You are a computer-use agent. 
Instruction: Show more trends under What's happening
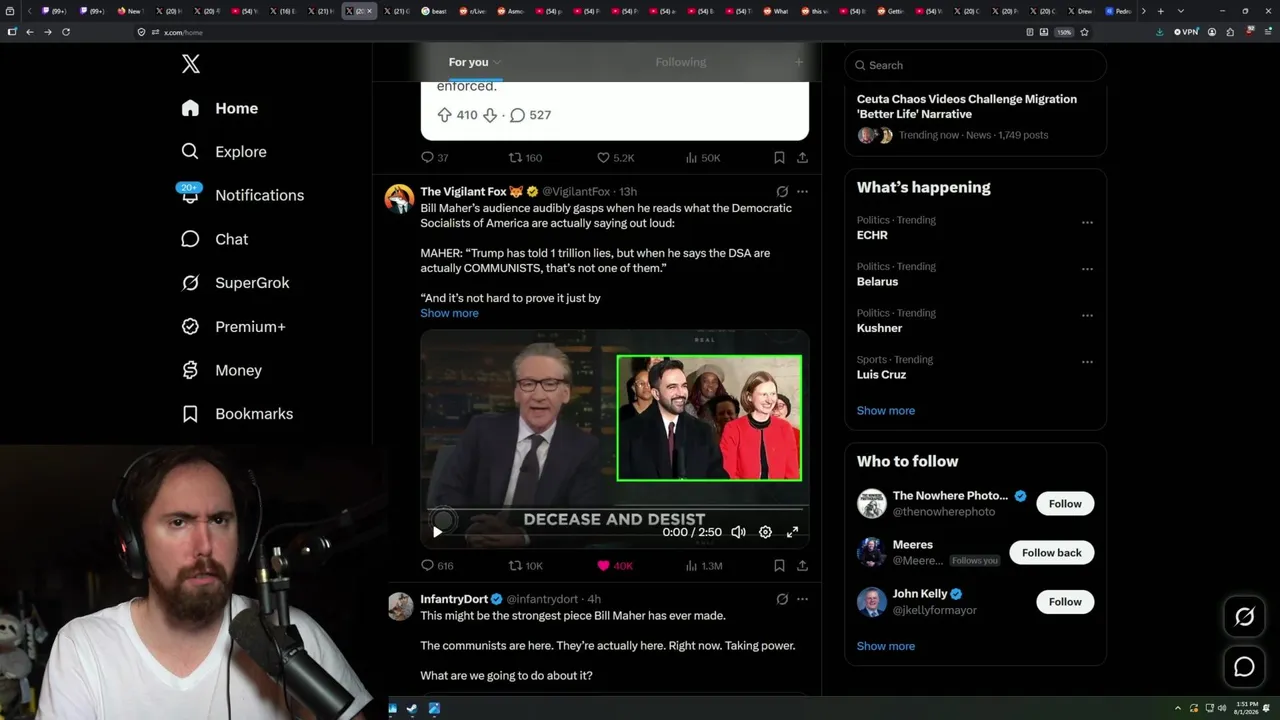point(885,411)
